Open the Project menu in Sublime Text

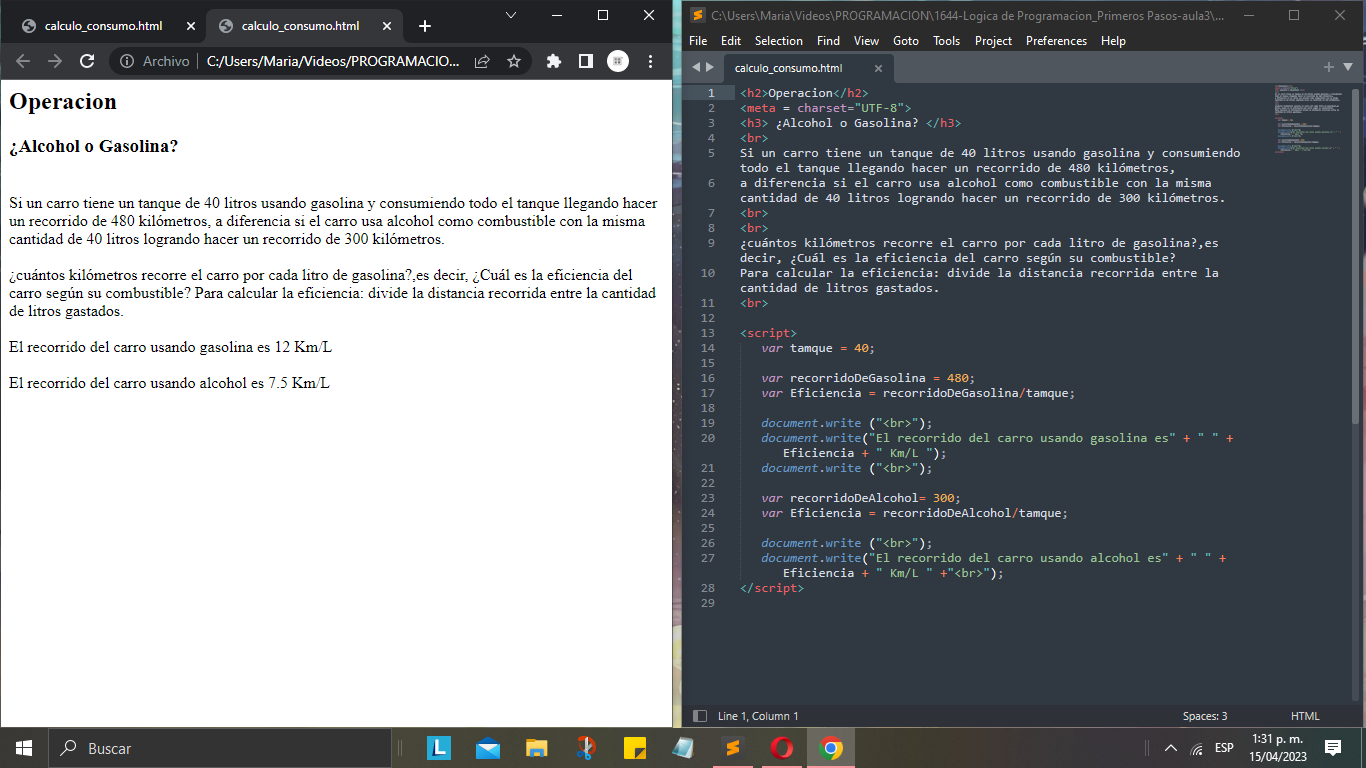993,41
